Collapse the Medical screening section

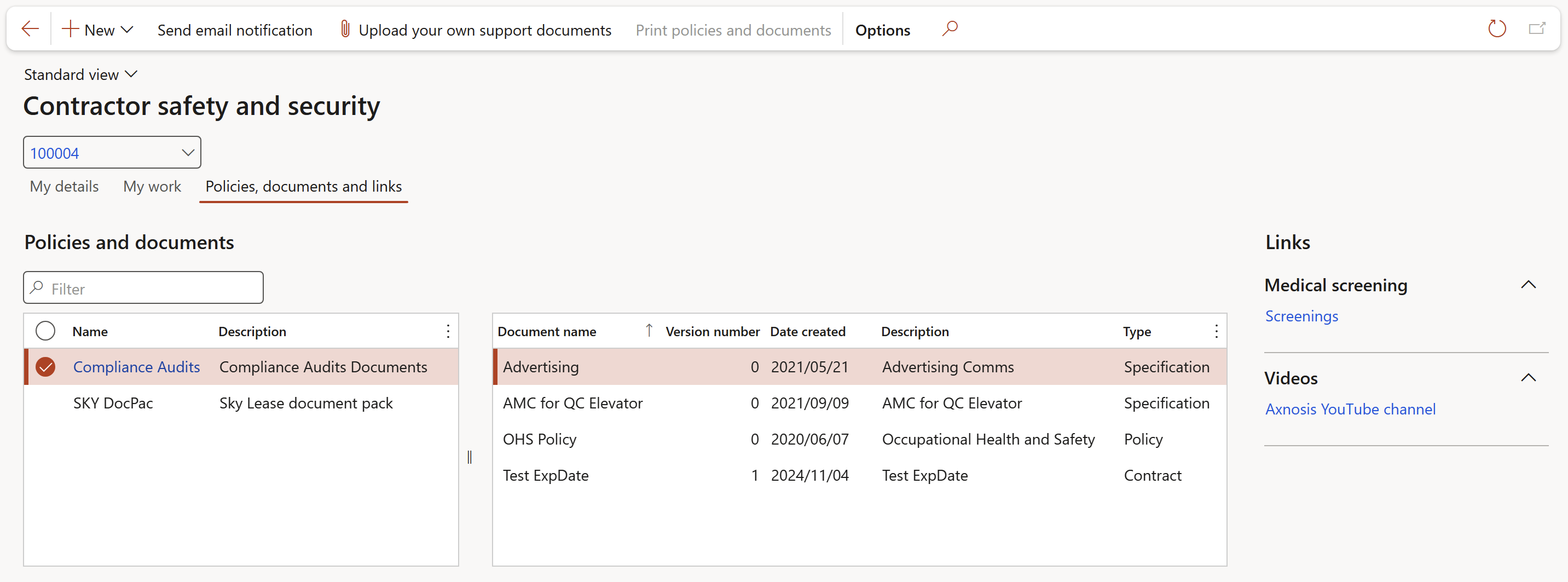[1528, 285]
